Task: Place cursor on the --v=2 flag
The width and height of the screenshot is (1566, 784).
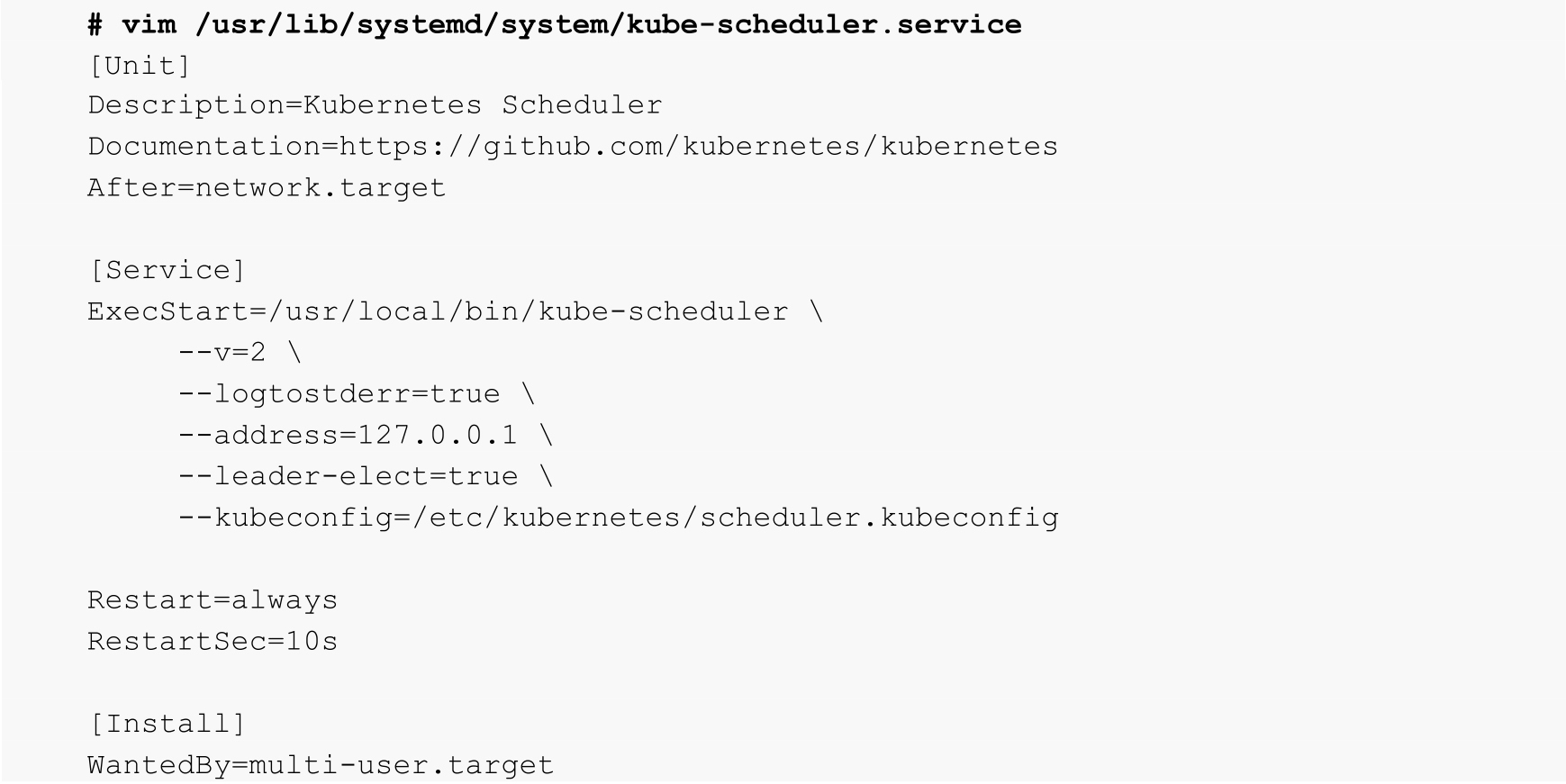Action: [222, 353]
